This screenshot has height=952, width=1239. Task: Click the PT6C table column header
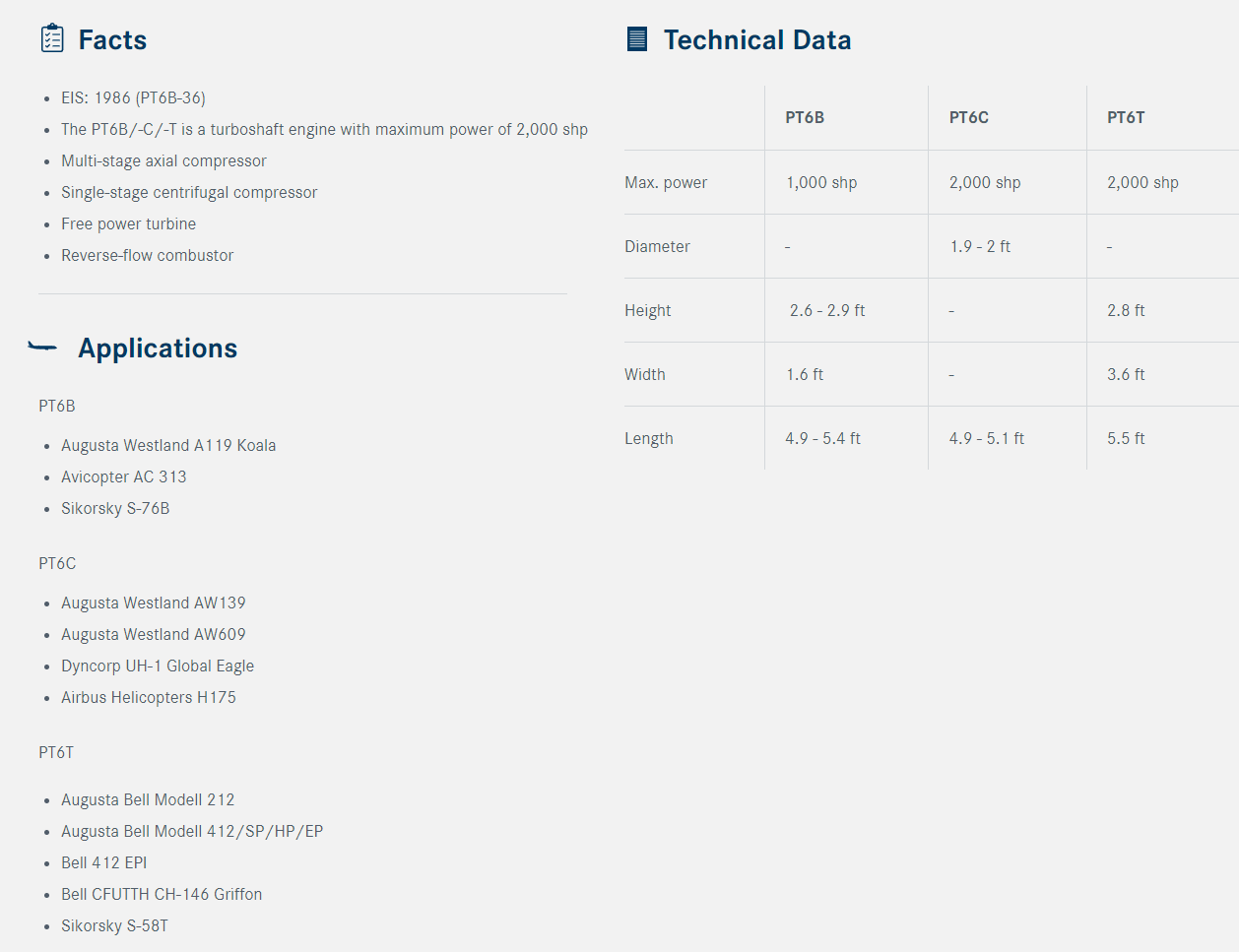click(969, 117)
